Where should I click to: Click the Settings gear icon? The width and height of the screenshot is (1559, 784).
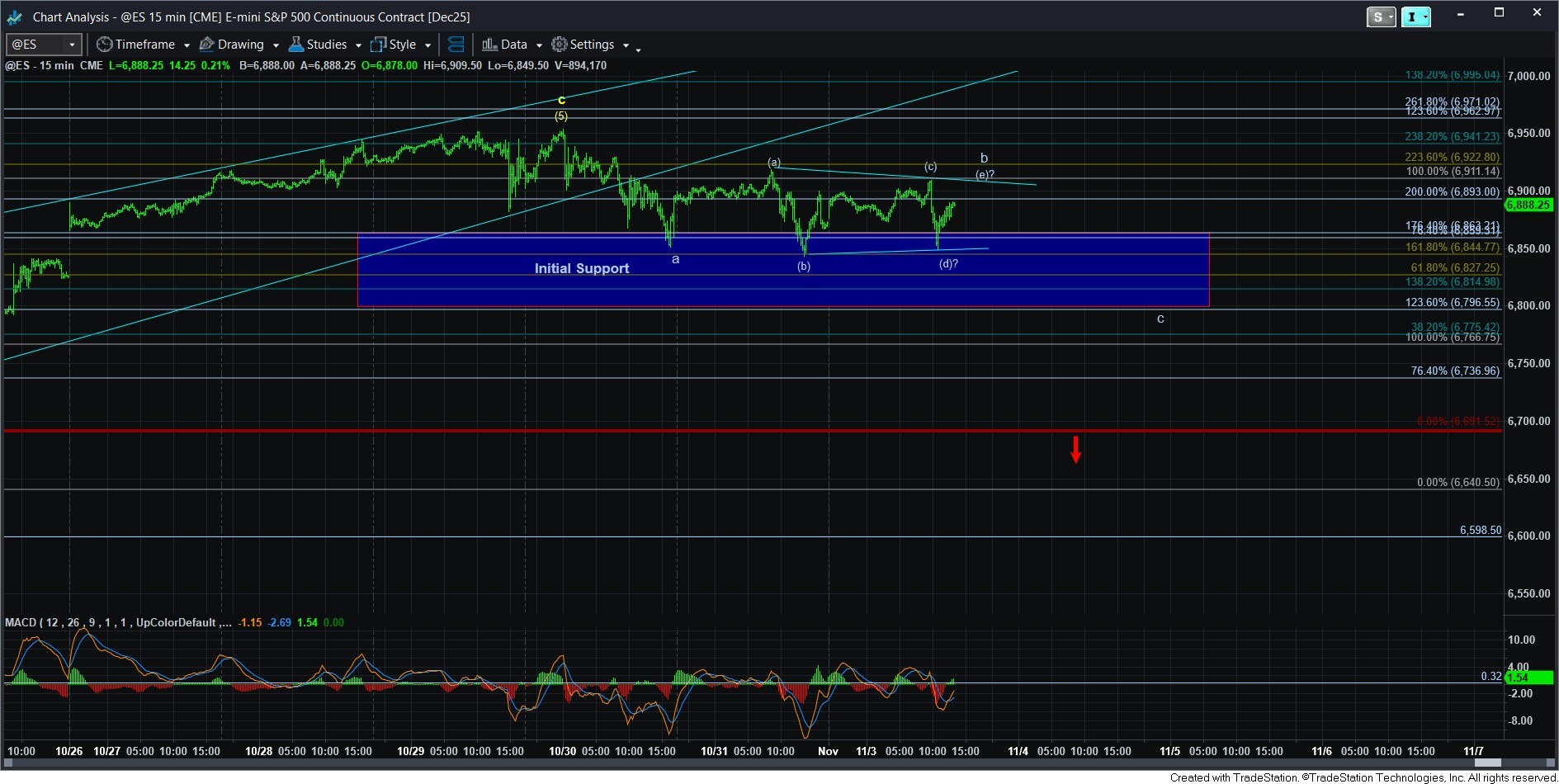(560, 45)
